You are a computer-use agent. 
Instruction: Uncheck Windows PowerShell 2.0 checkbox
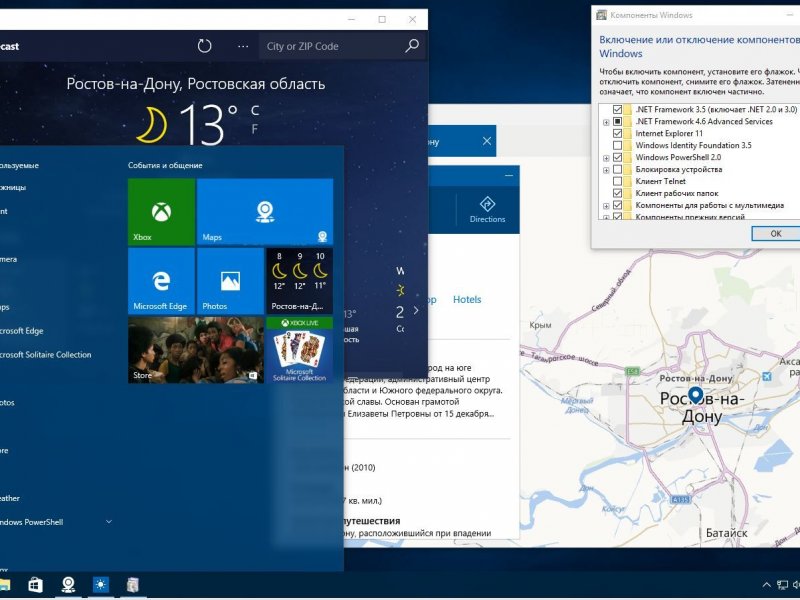[617, 157]
